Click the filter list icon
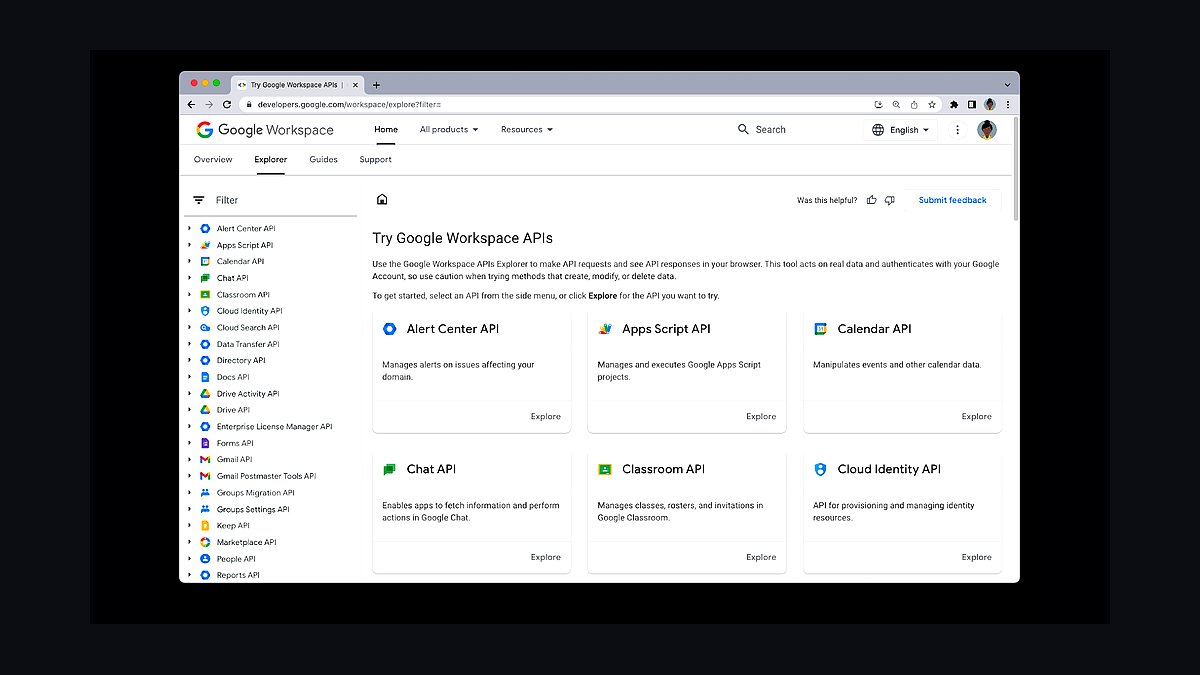1200x675 pixels. click(x=199, y=200)
